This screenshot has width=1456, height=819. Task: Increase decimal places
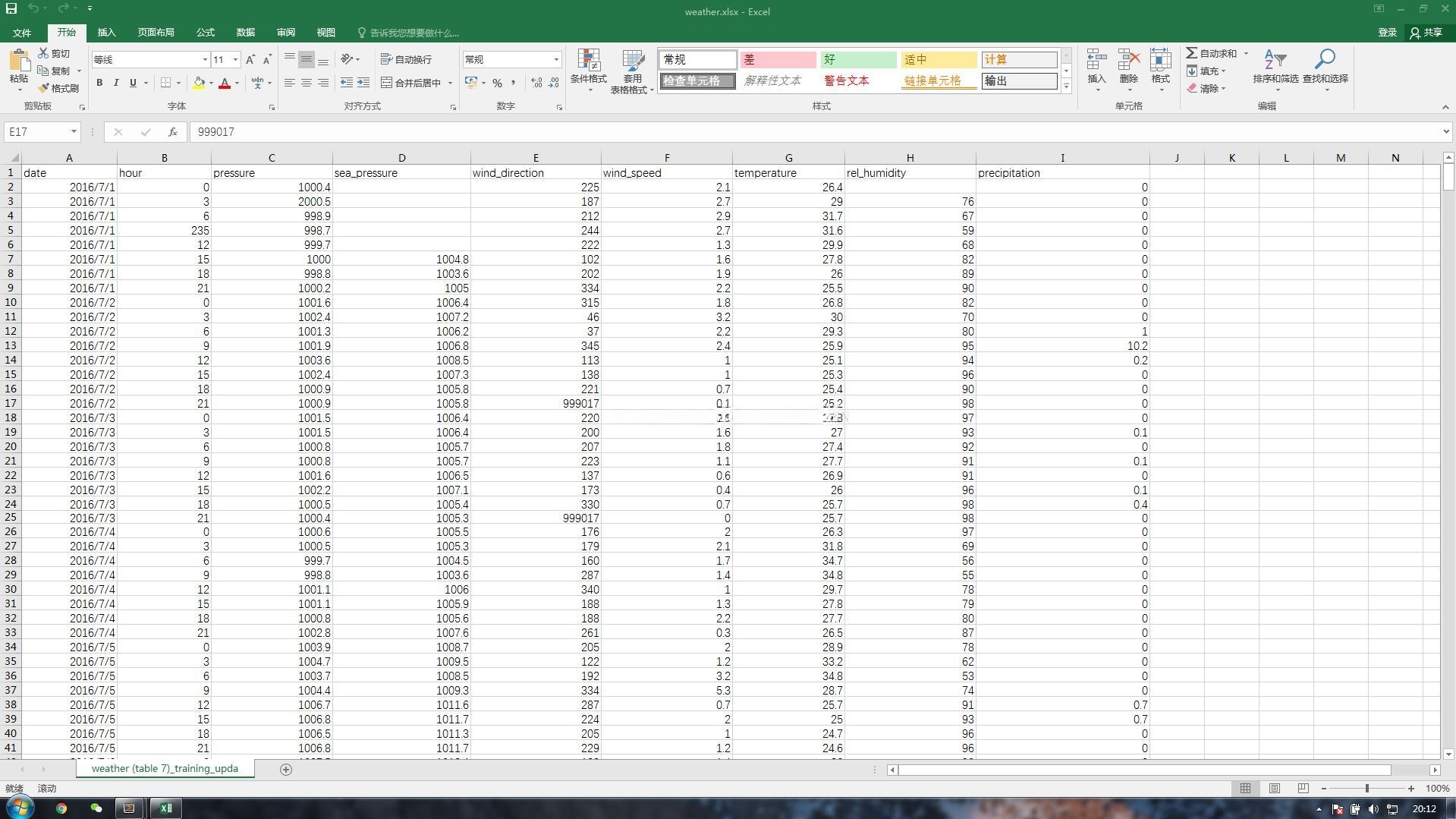coord(536,83)
